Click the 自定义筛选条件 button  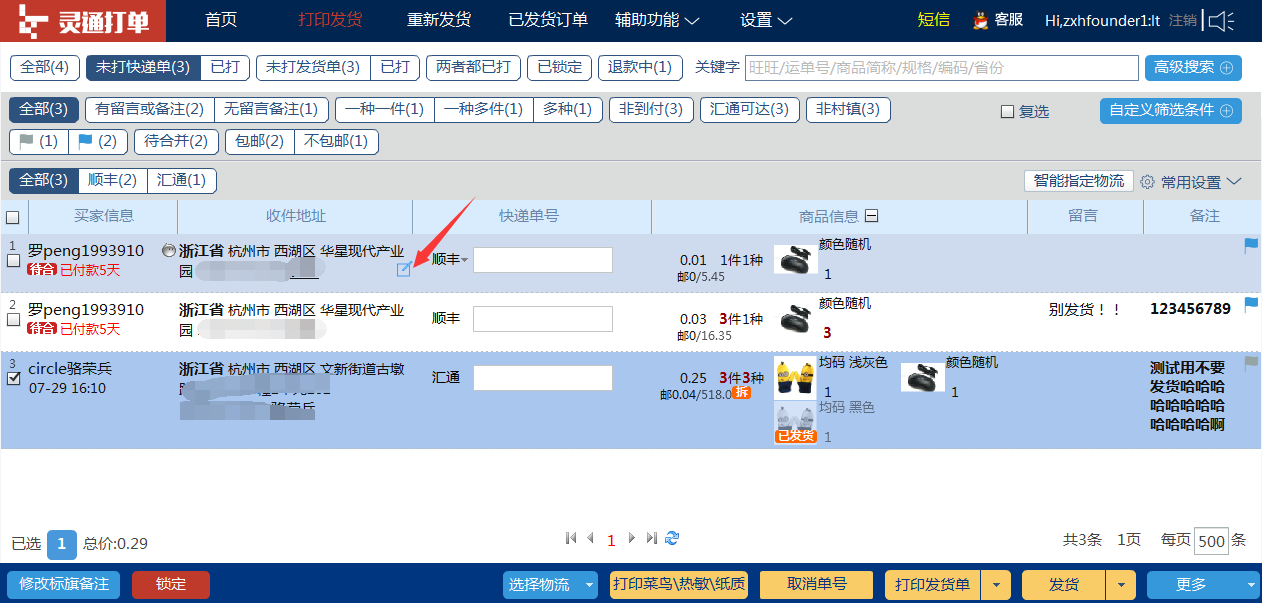coord(1171,110)
